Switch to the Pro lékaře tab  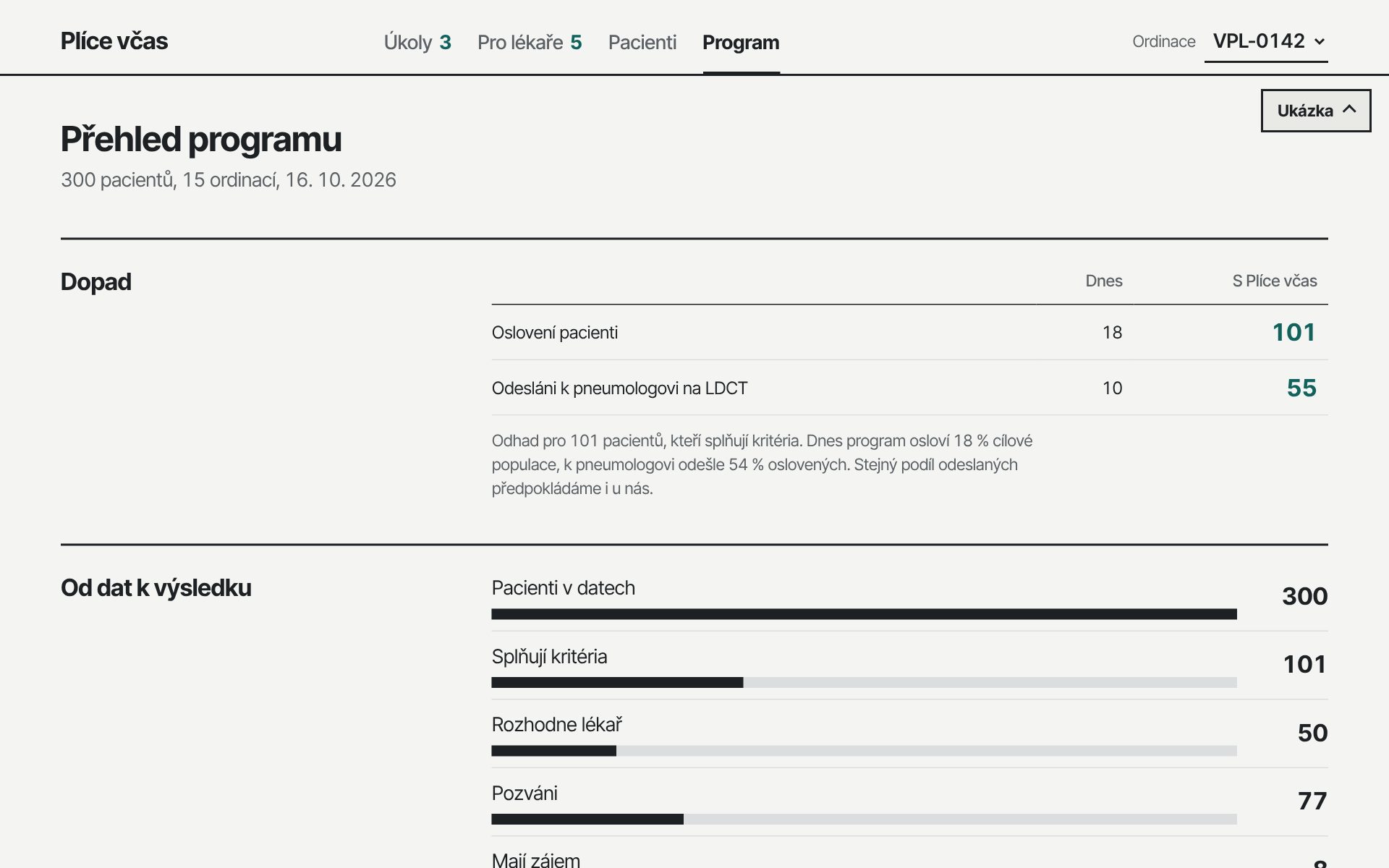pos(530,42)
